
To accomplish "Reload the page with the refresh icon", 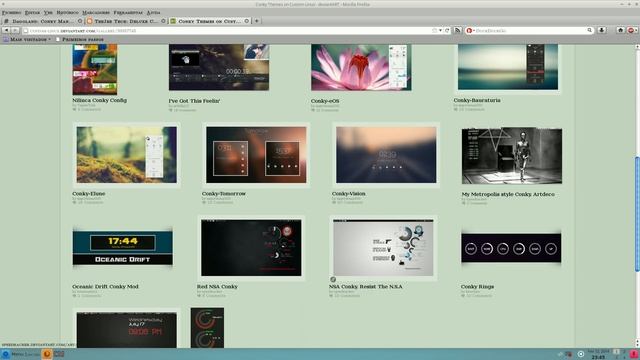I will 447,31.
